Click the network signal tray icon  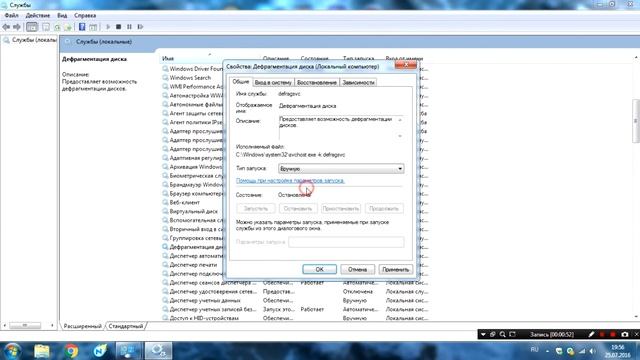[x=582, y=351]
